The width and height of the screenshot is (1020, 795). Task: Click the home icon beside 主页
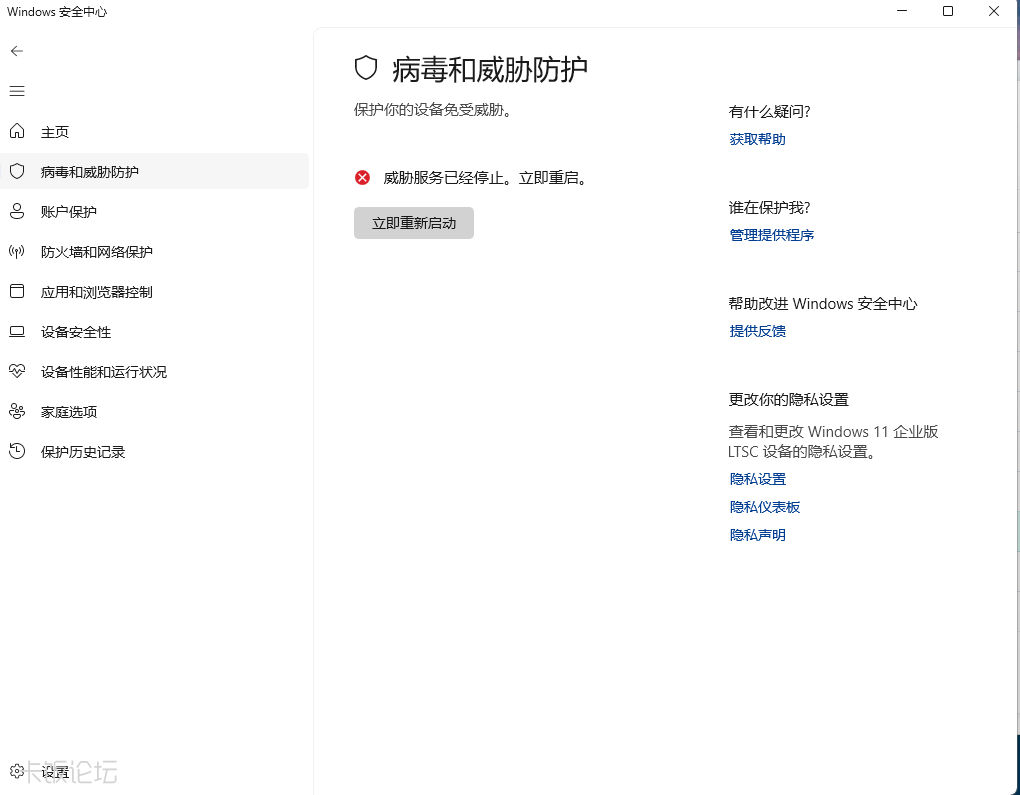click(x=17, y=131)
